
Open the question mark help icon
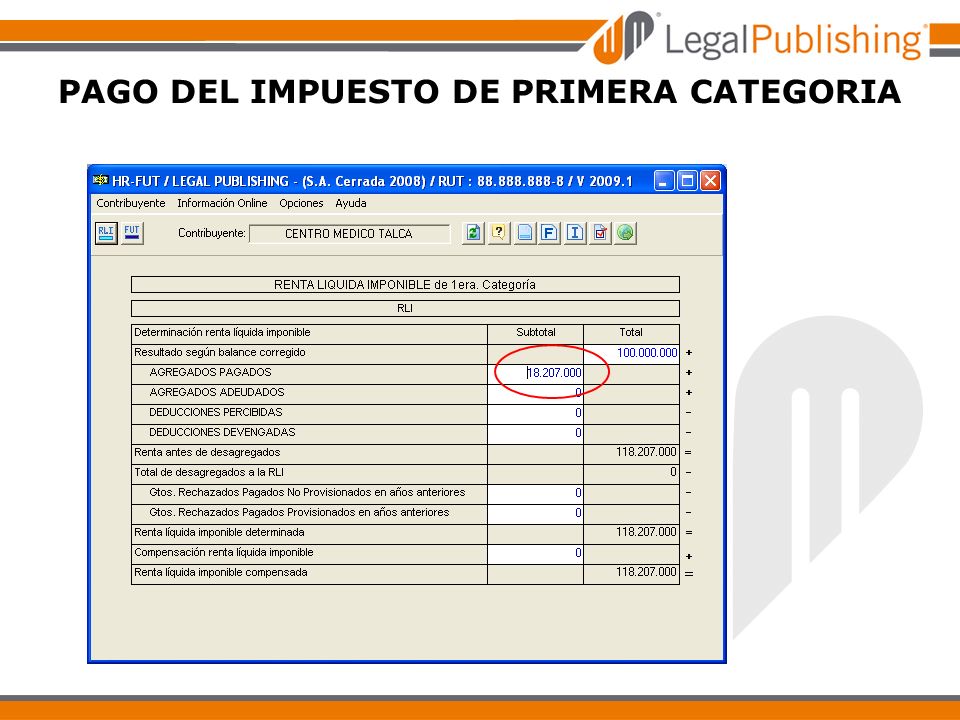(499, 233)
